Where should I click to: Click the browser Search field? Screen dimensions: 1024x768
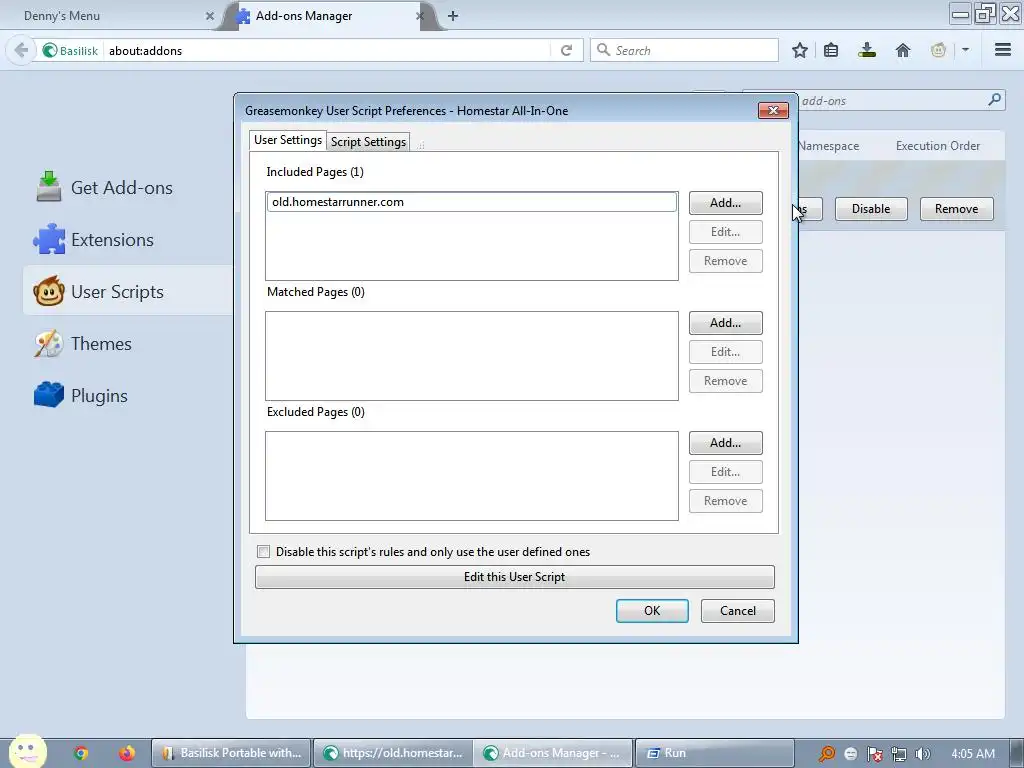[684, 50]
